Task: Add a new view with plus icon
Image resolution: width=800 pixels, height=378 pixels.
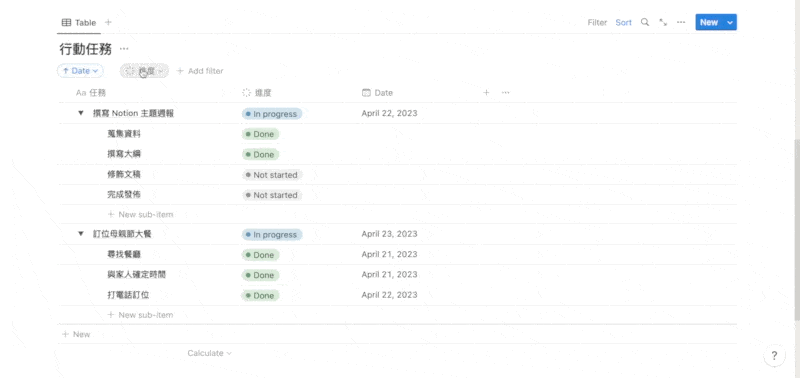Action: [108, 22]
